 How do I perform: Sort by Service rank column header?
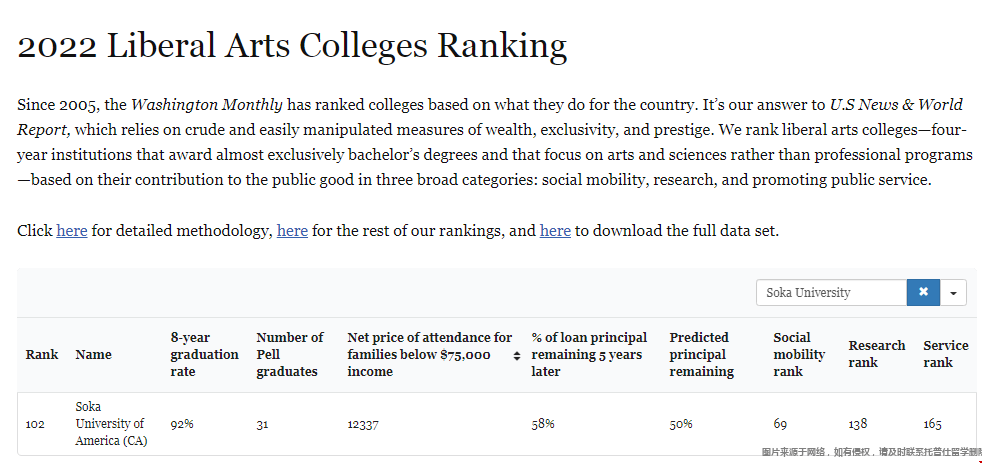pyautogui.click(x=945, y=354)
